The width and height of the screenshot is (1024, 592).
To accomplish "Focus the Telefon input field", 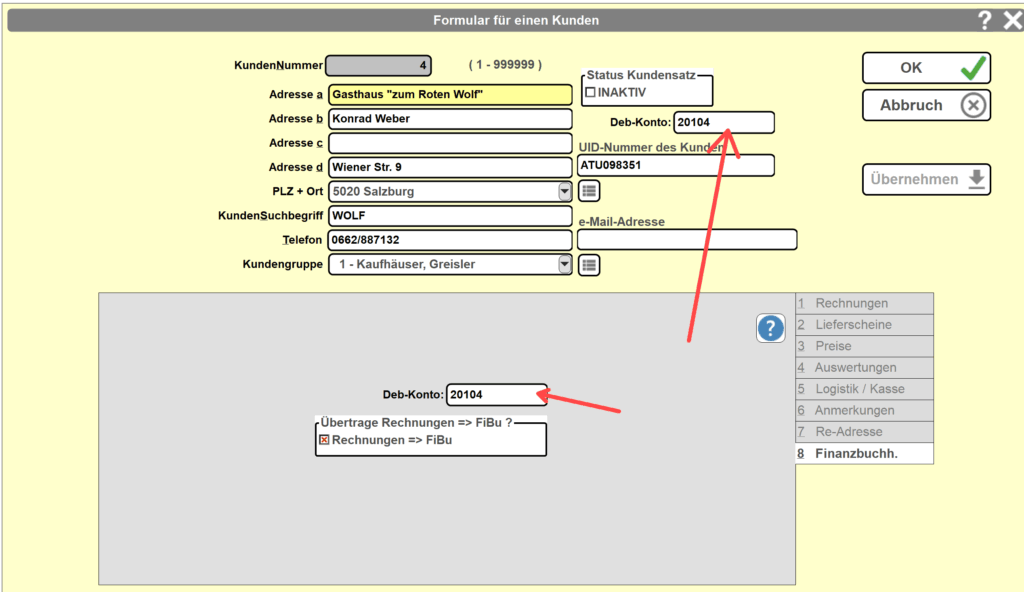I will pyautogui.click(x=449, y=240).
